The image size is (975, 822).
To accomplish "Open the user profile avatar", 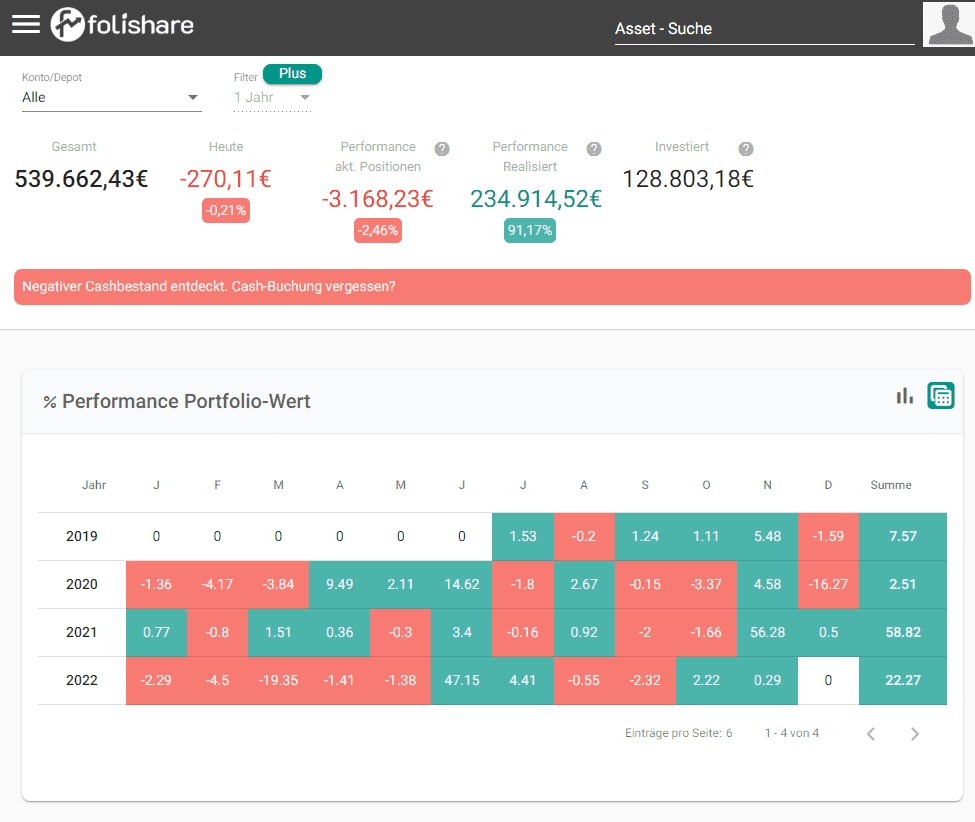I will [948, 24].
